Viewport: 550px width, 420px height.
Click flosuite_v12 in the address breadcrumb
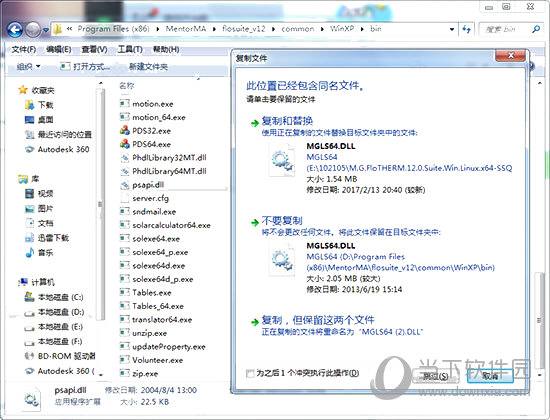click(x=243, y=29)
